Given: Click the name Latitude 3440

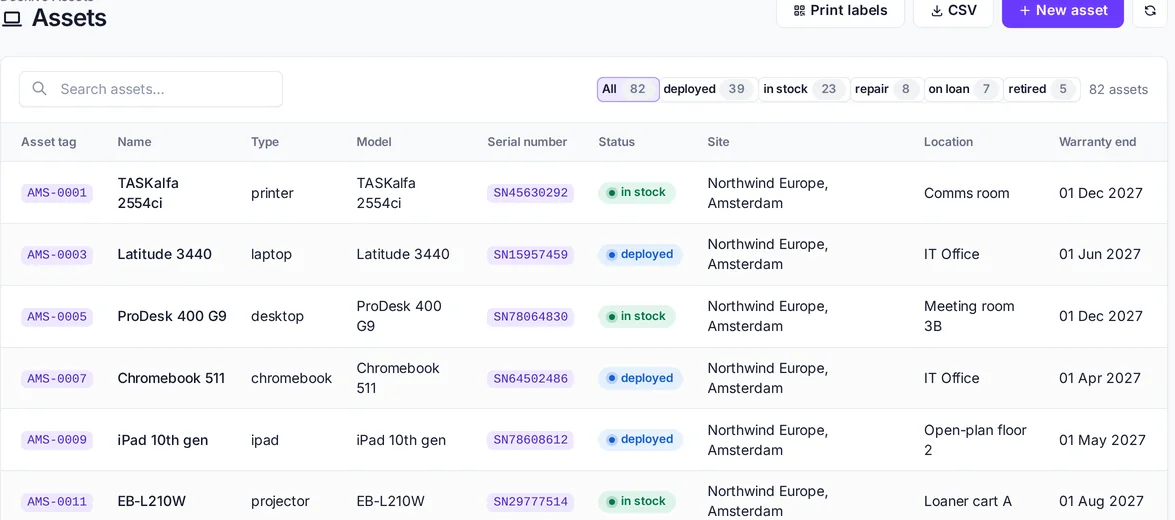Looking at the screenshot, I should tap(165, 254).
